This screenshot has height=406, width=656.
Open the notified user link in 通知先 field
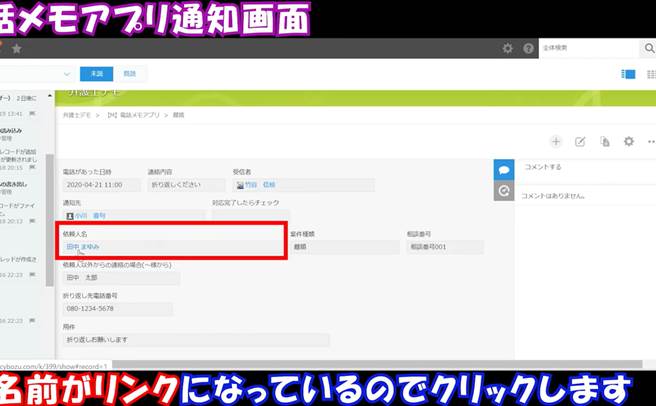90,216
